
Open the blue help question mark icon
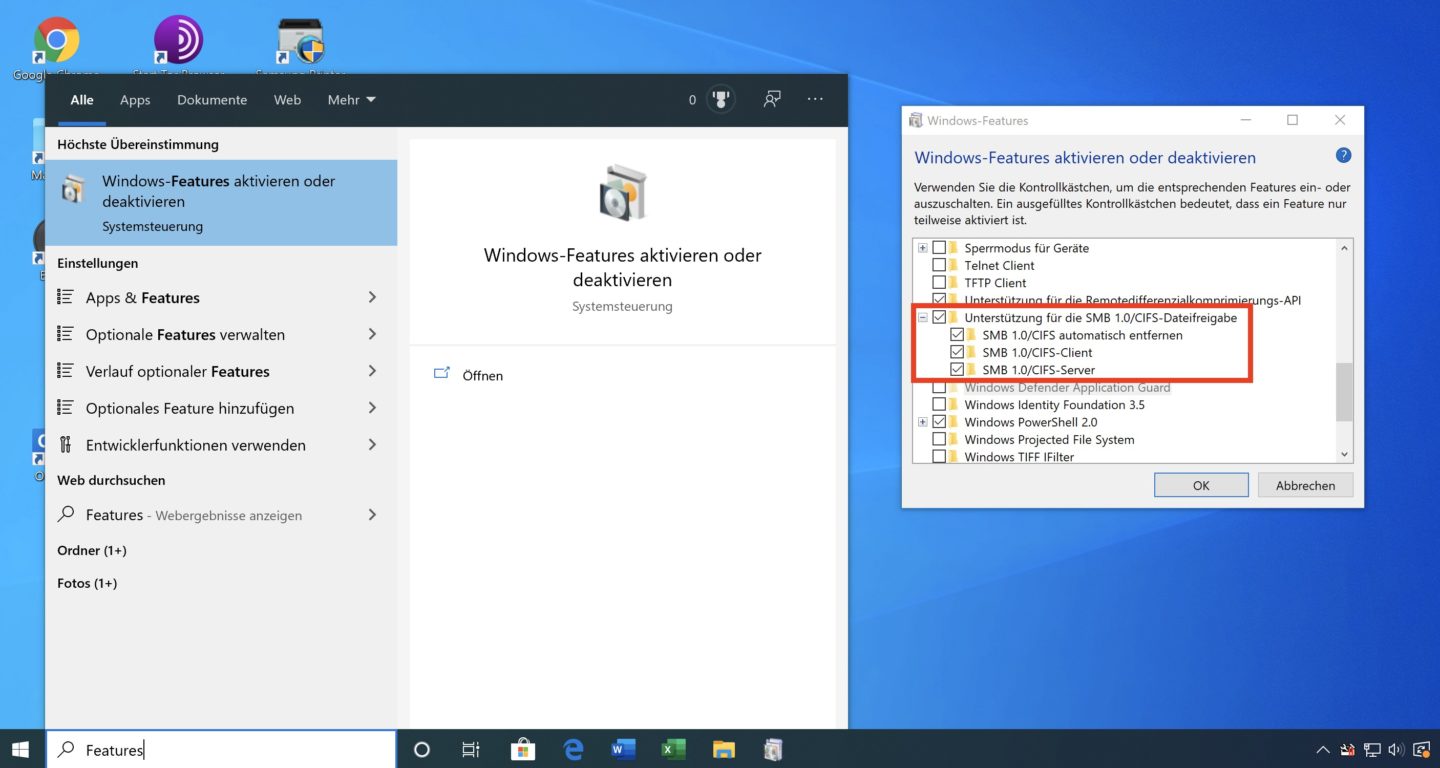1343,156
